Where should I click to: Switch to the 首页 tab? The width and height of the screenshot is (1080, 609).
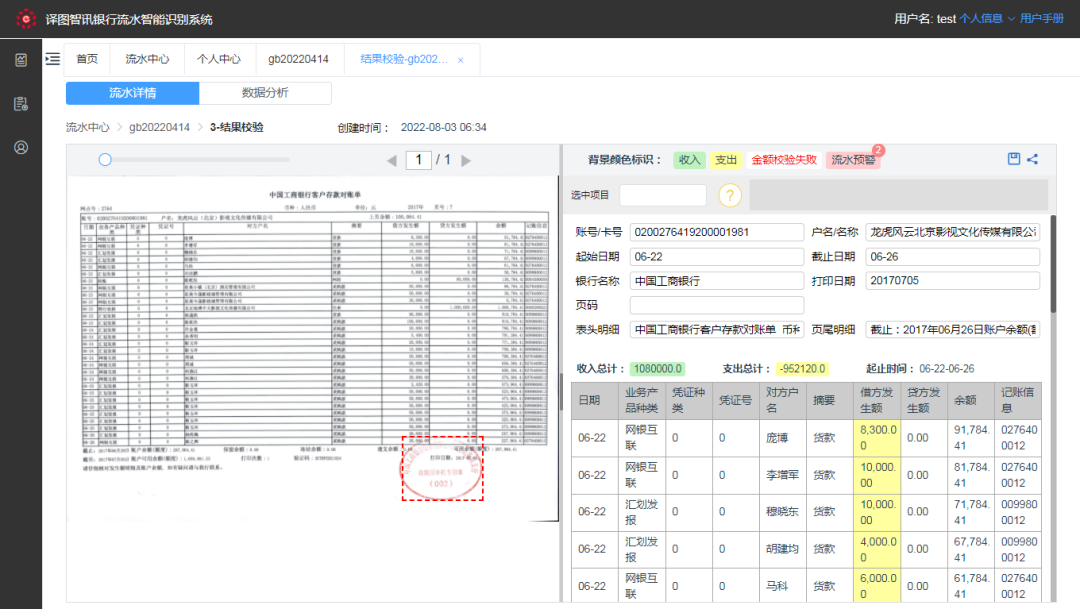point(87,59)
